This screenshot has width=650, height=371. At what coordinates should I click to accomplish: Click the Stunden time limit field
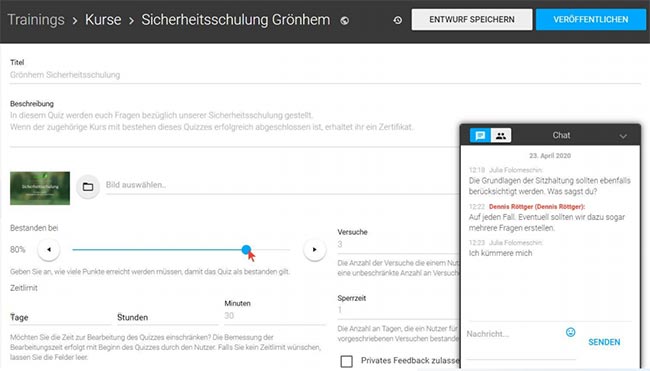167,317
